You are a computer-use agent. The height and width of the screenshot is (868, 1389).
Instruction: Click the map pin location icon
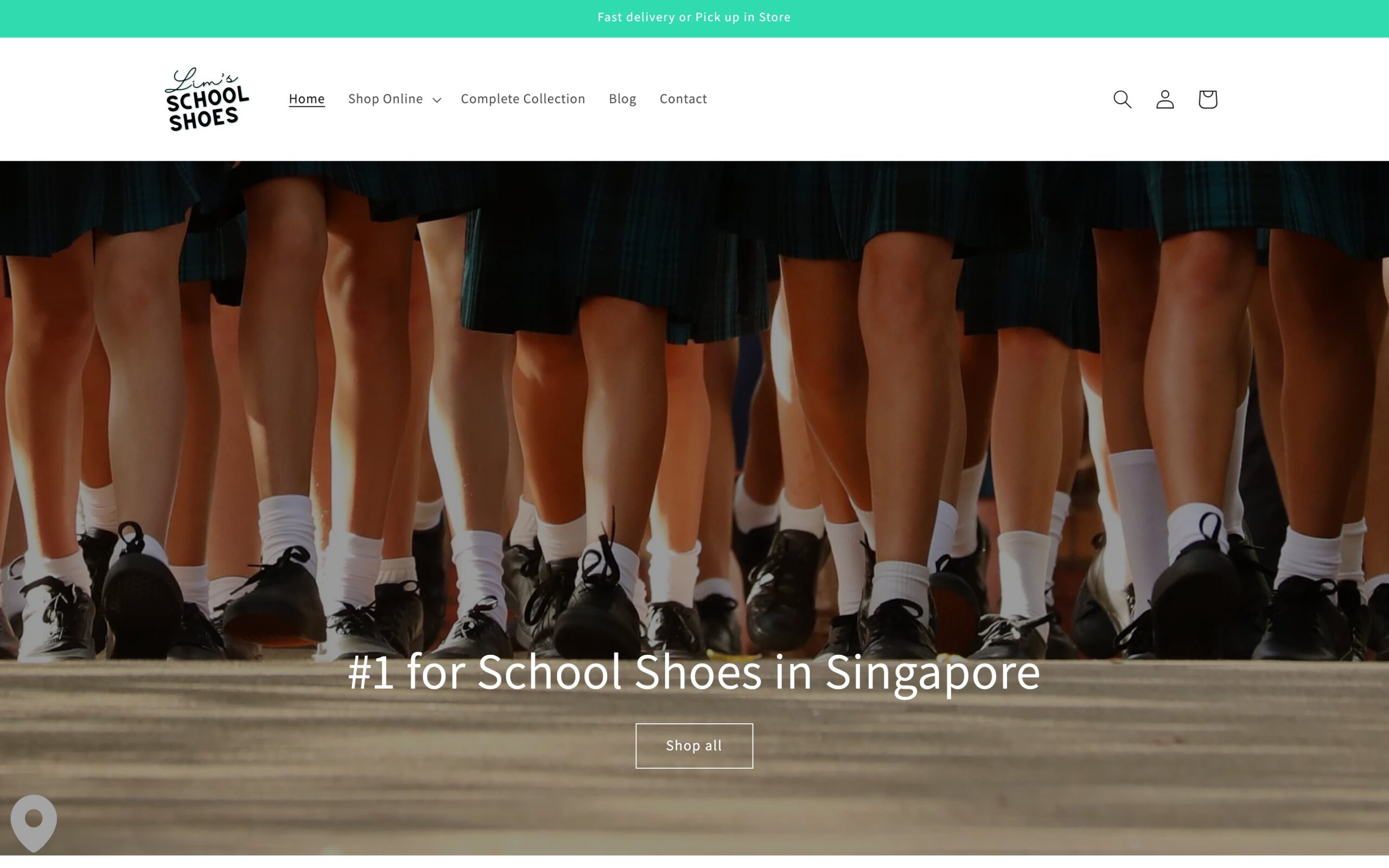(34, 822)
